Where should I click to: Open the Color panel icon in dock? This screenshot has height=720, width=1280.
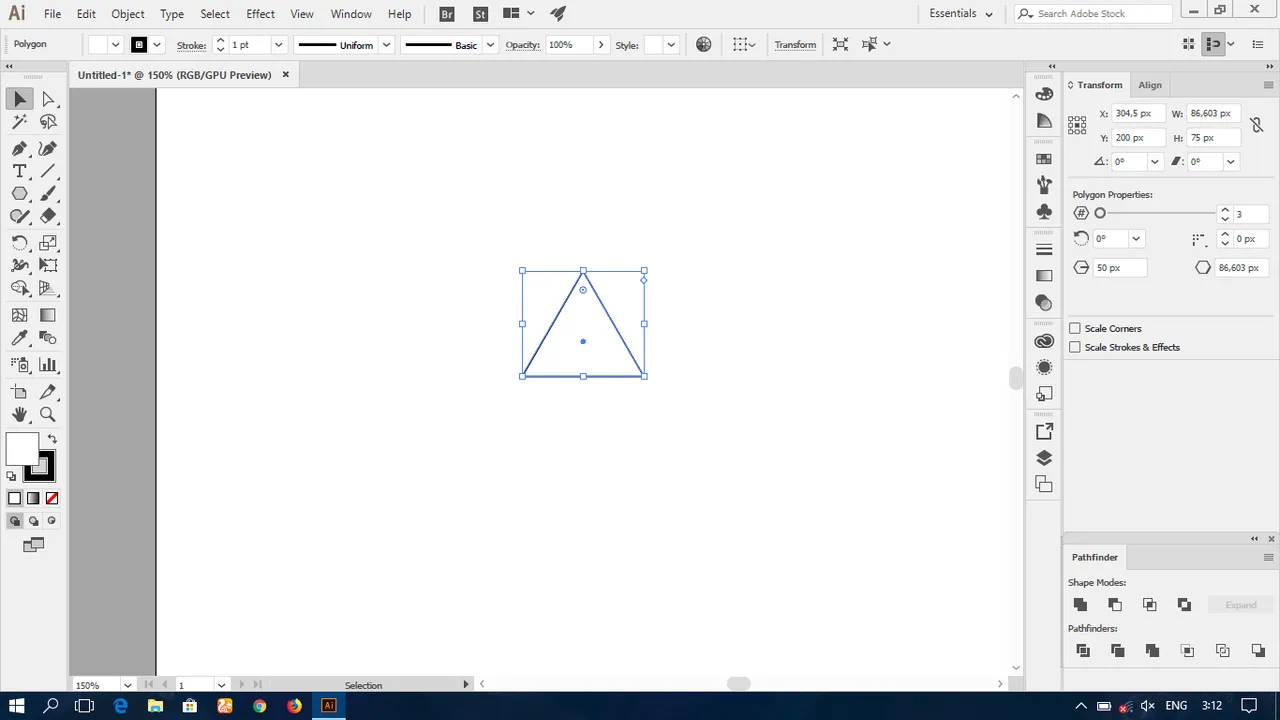coord(1044,94)
